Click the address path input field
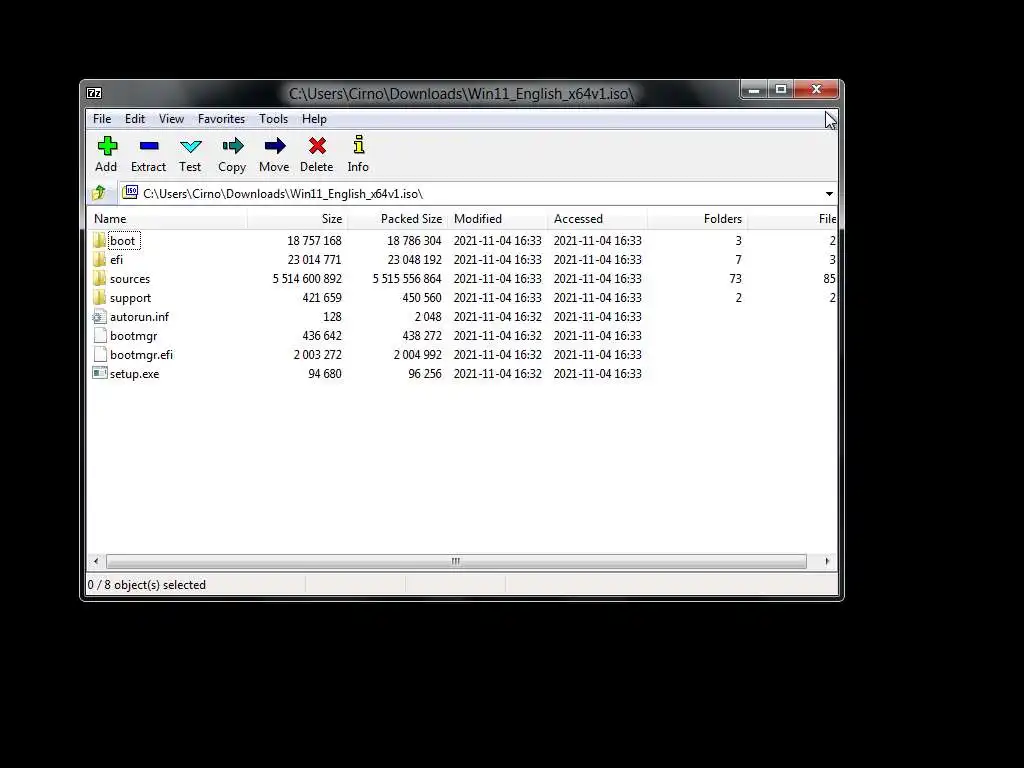The image size is (1024, 768). click(x=480, y=194)
